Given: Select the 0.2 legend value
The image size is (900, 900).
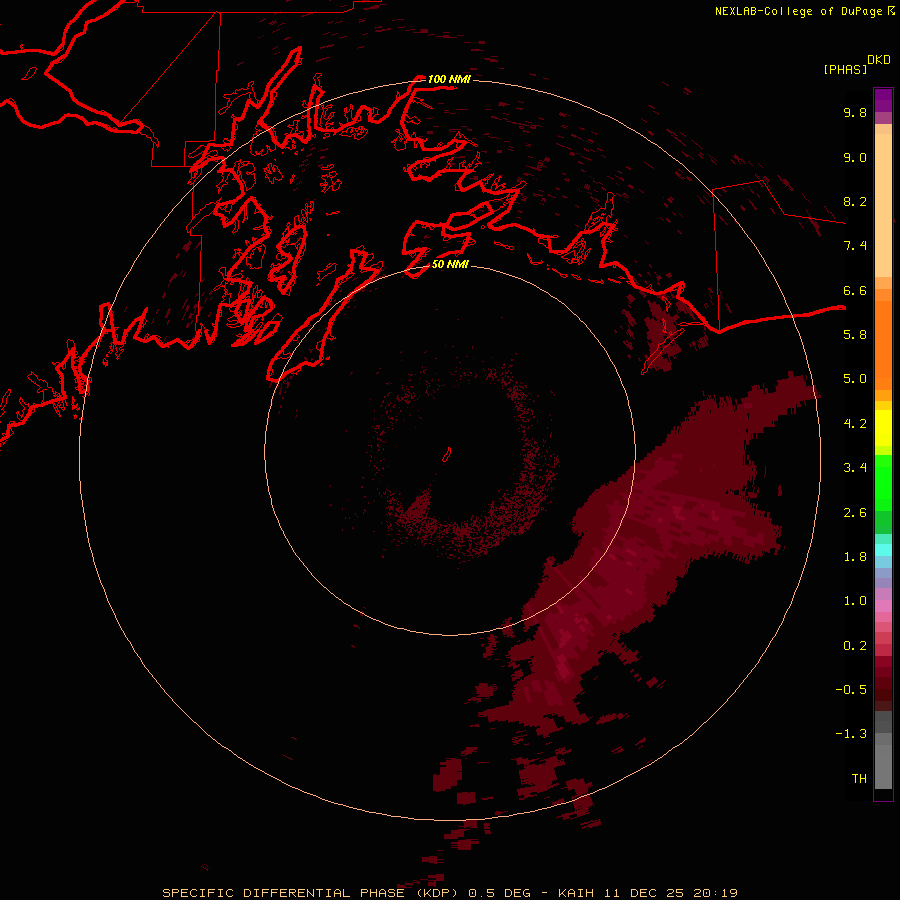Looking at the screenshot, I should click(855, 646).
